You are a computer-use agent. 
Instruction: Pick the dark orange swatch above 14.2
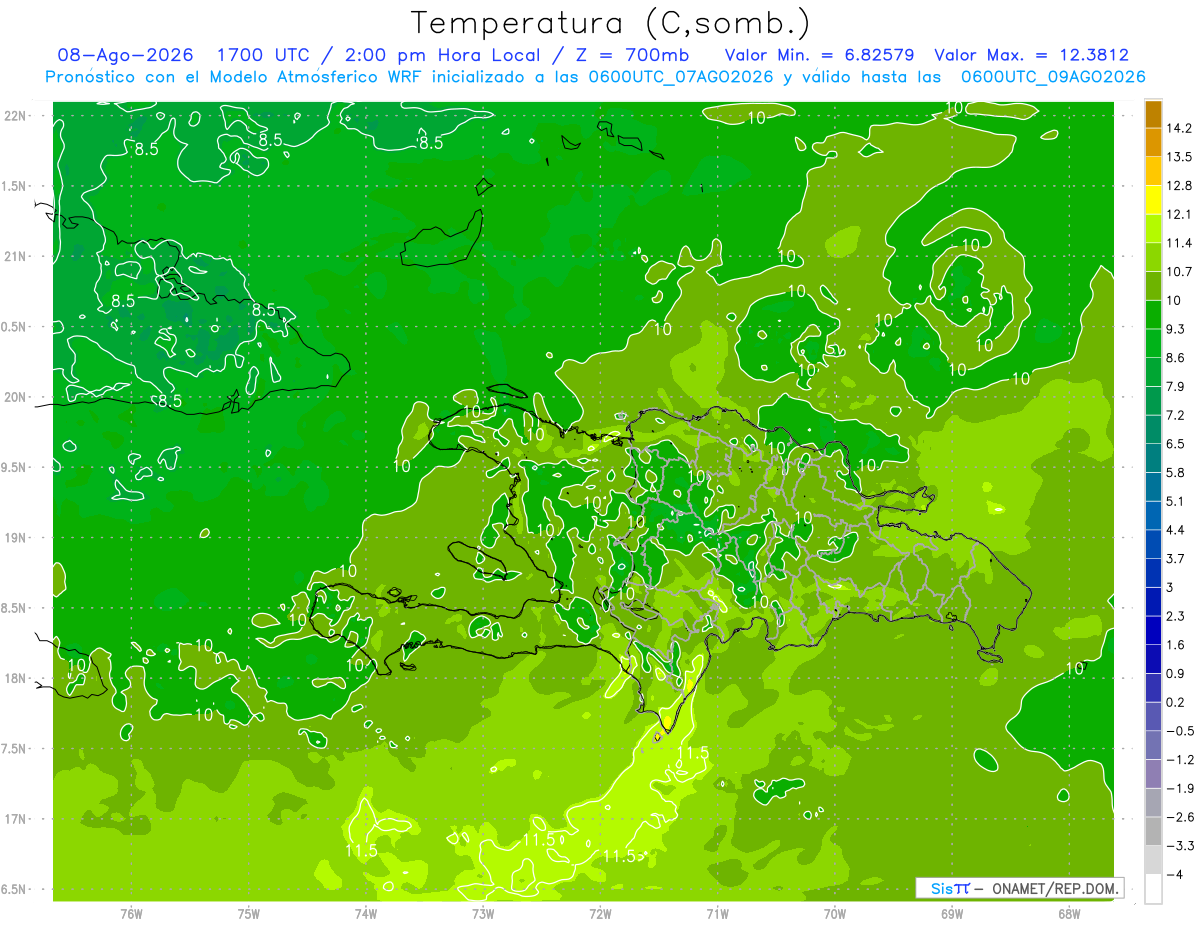pyautogui.click(x=1153, y=114)
